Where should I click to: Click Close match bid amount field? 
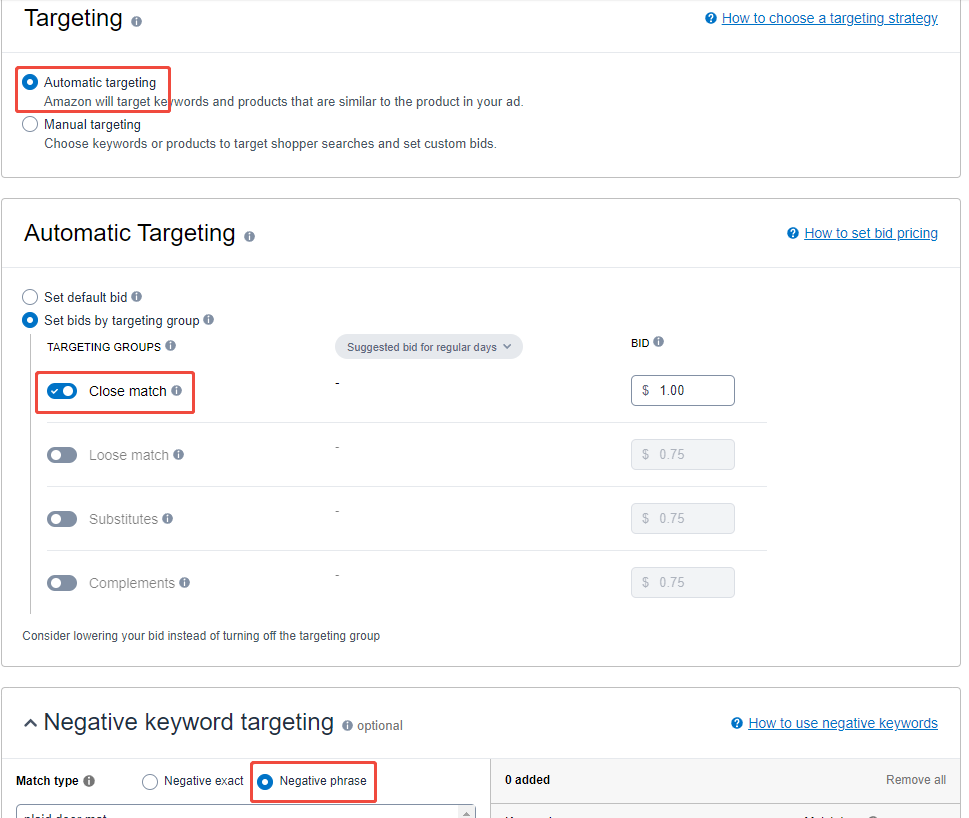coord(692,390)
